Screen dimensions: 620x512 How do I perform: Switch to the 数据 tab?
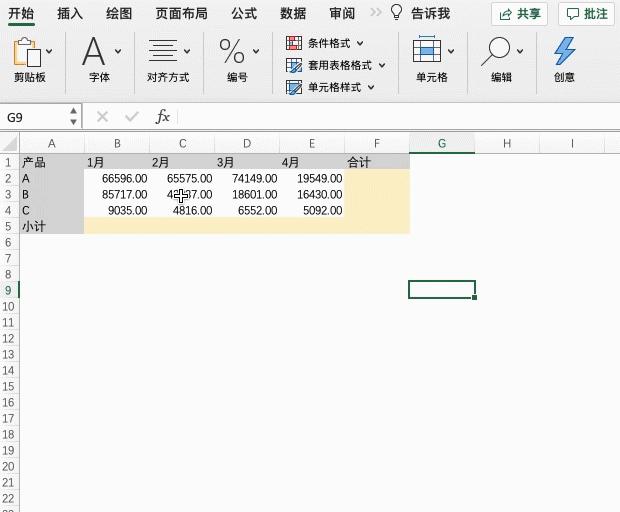coord(293,13)
